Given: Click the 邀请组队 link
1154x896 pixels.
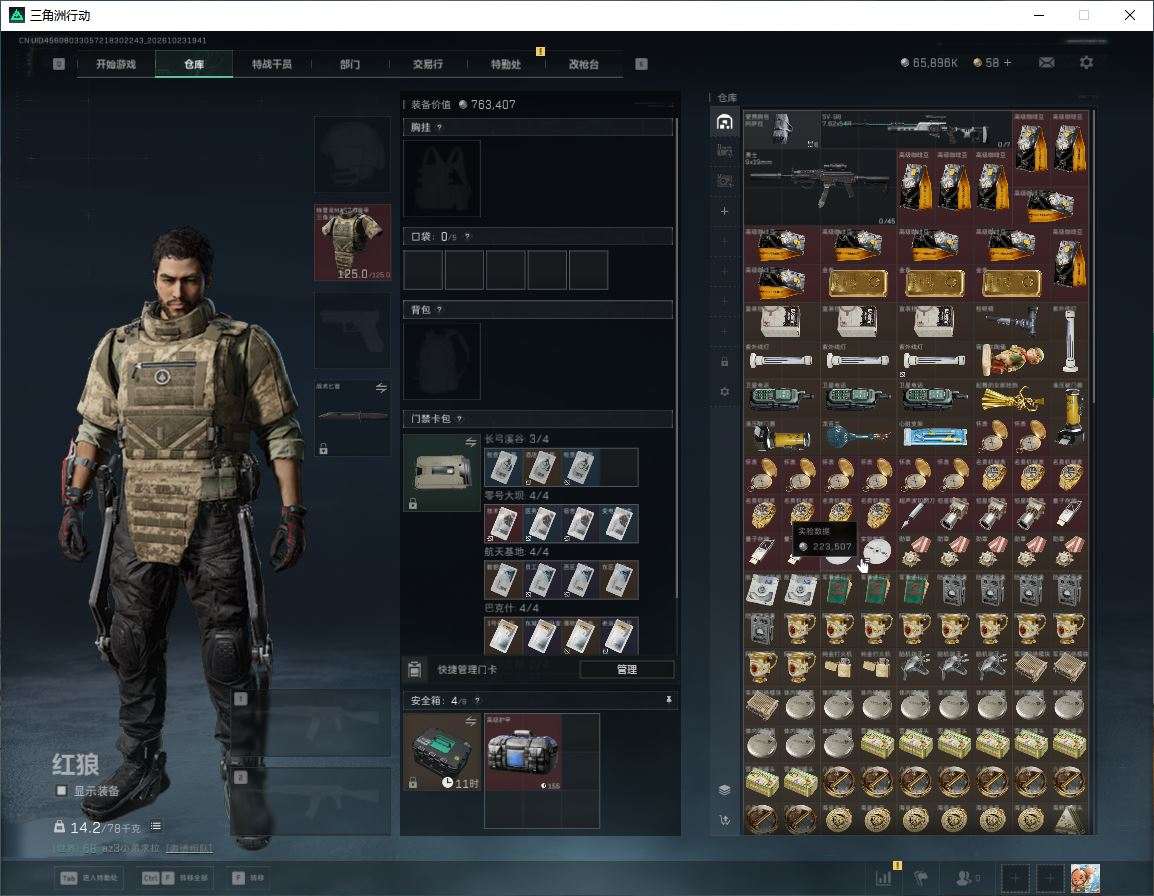Looking at the screenshot, I should pos(188,849).
